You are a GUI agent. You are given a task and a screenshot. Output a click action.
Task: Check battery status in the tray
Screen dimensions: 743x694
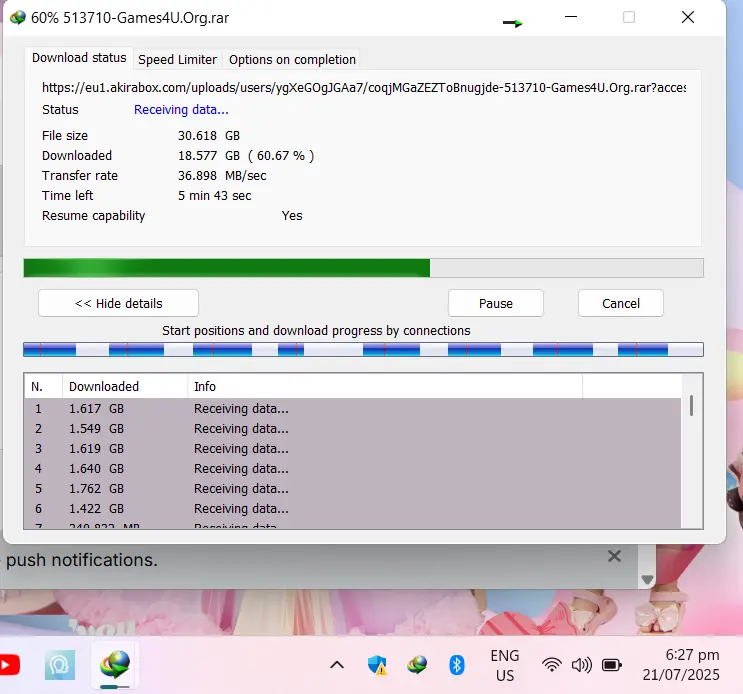pyautogui.click(x=611, y=665)
